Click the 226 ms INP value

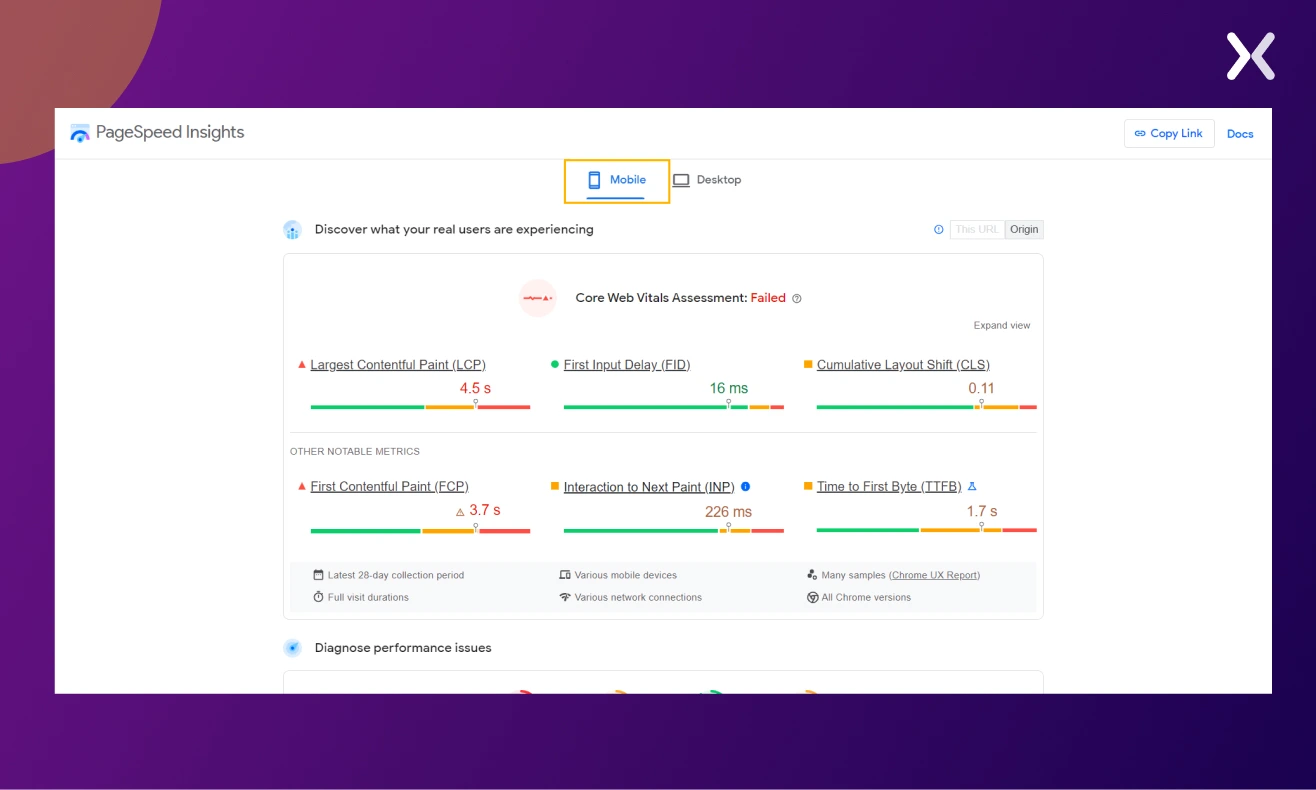[728, 512]
